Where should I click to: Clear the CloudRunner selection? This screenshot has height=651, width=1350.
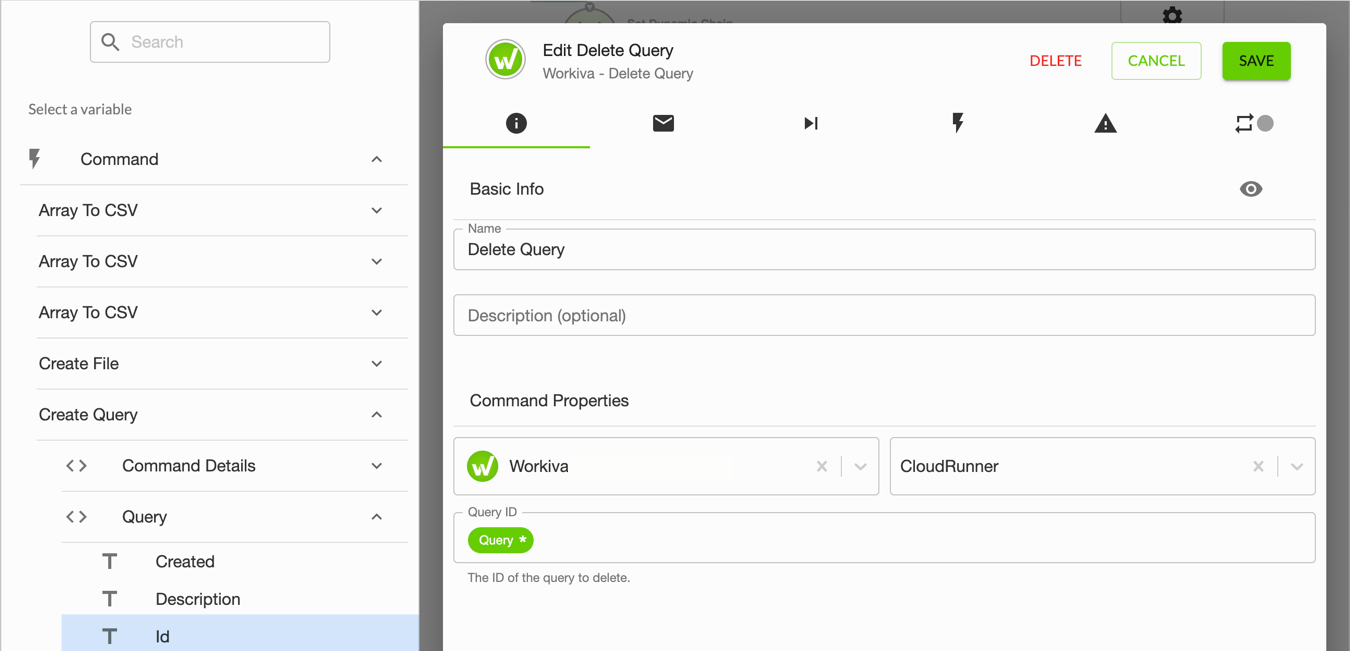click(x=1258, y=466)
